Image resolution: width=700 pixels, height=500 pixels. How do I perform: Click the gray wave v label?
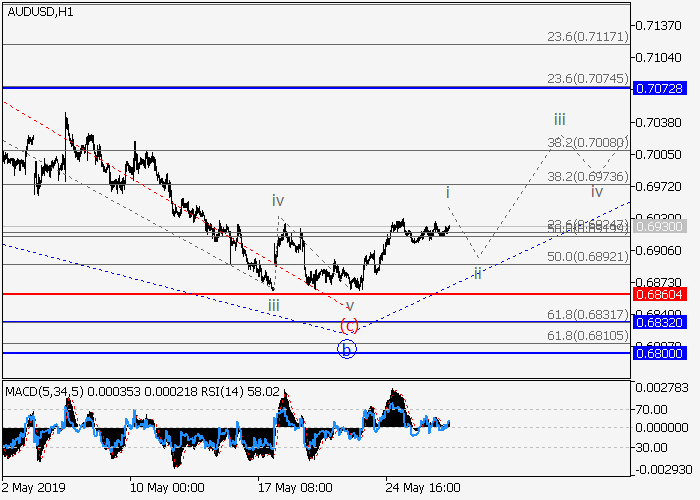tap(350, 305)
